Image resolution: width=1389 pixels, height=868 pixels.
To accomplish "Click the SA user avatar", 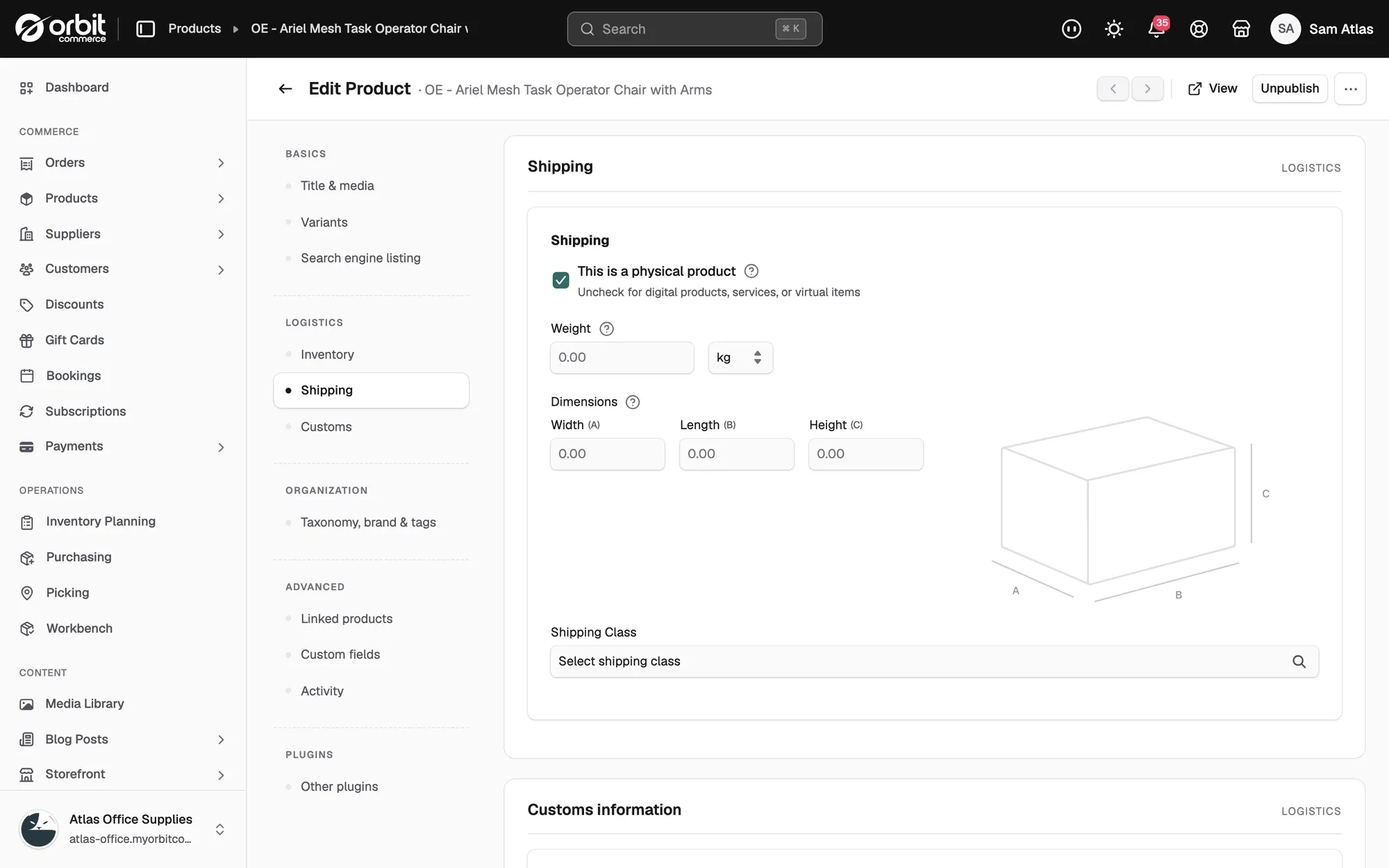I will coord(1286,28).
